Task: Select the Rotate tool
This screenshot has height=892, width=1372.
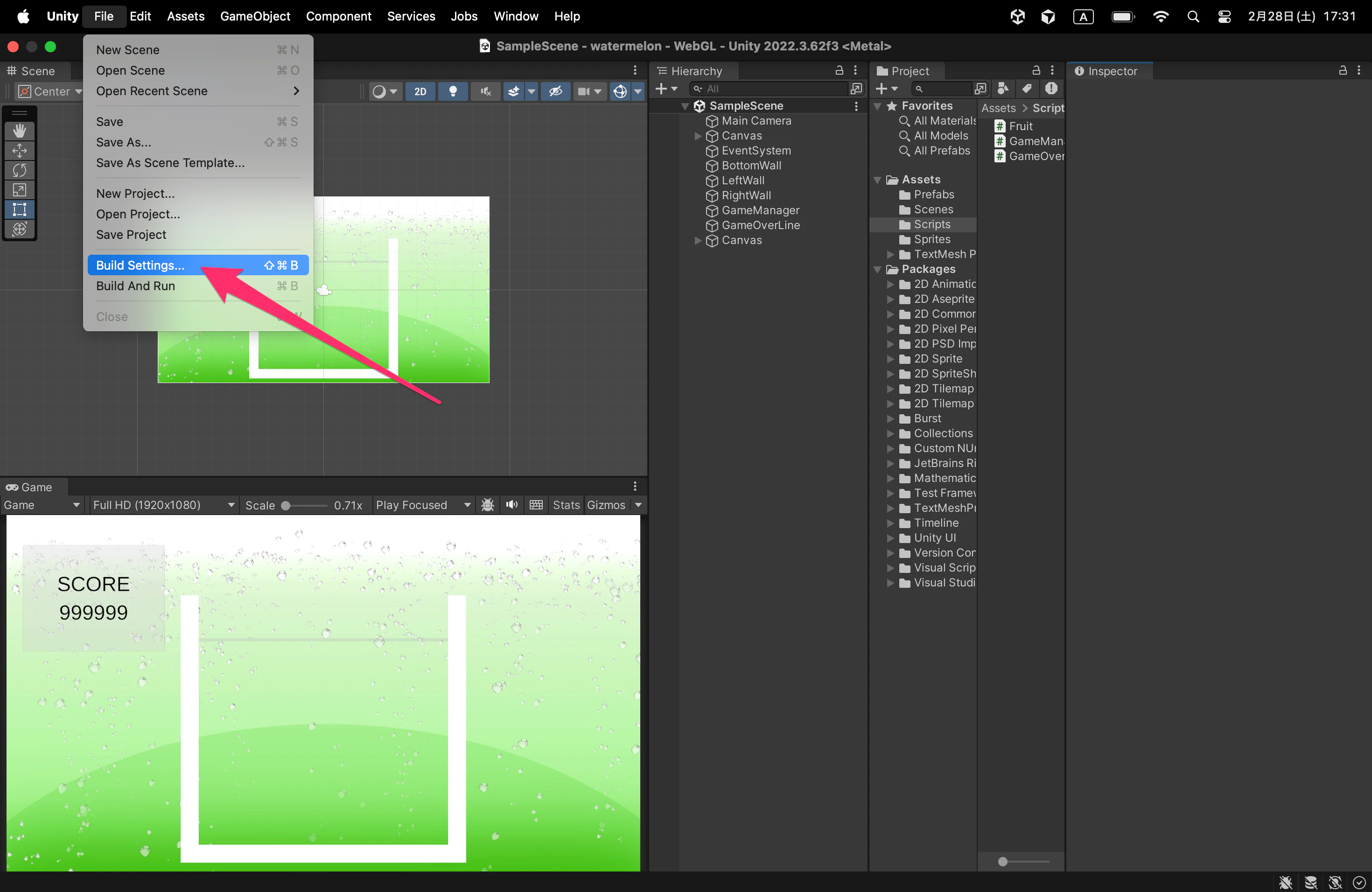Action: pos(20,170)
